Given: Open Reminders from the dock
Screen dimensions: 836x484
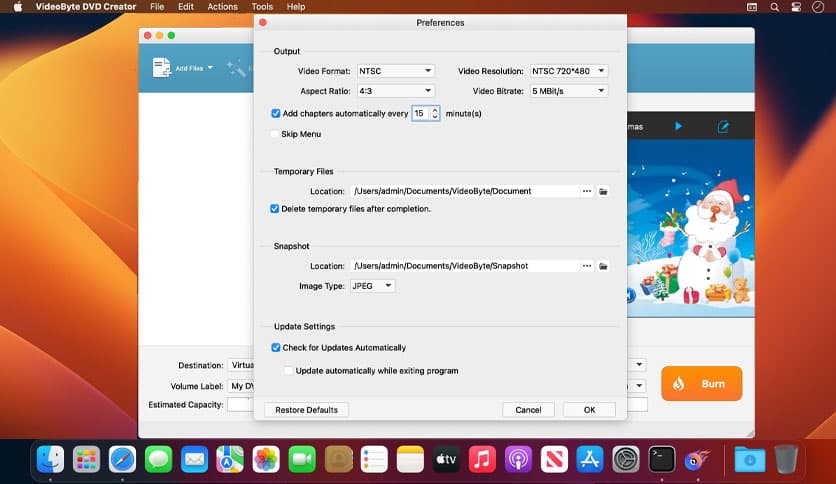Looking at the screenshot, I should (x=374, y=459).
